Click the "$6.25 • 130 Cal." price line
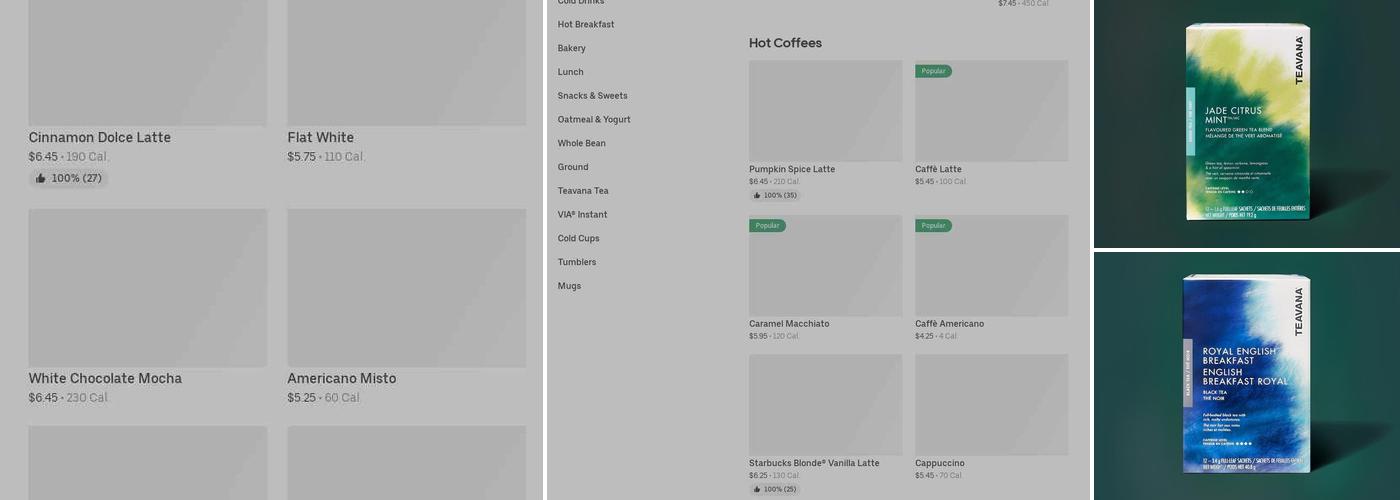The image size is (1400, 500). [775, 476]
